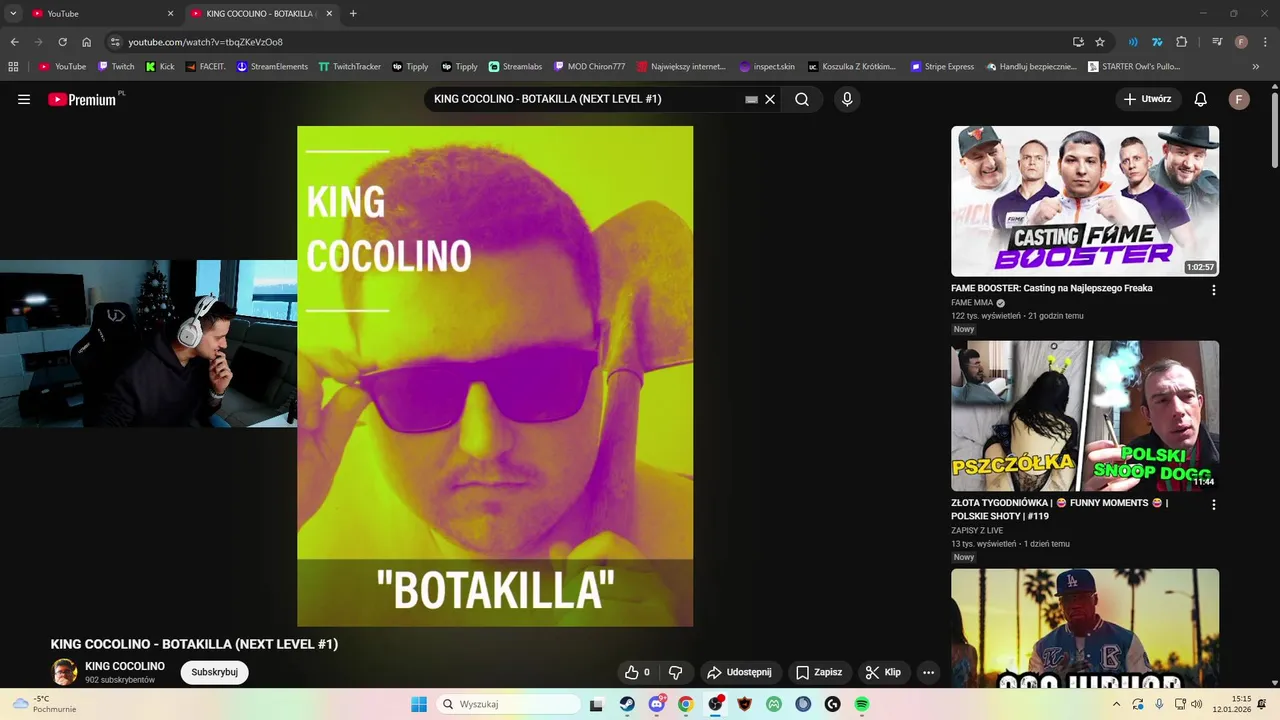The width and height of the screenshot is (1280, 720).
Task: Open Spotify from taskbar
Action: click(862, 704)
